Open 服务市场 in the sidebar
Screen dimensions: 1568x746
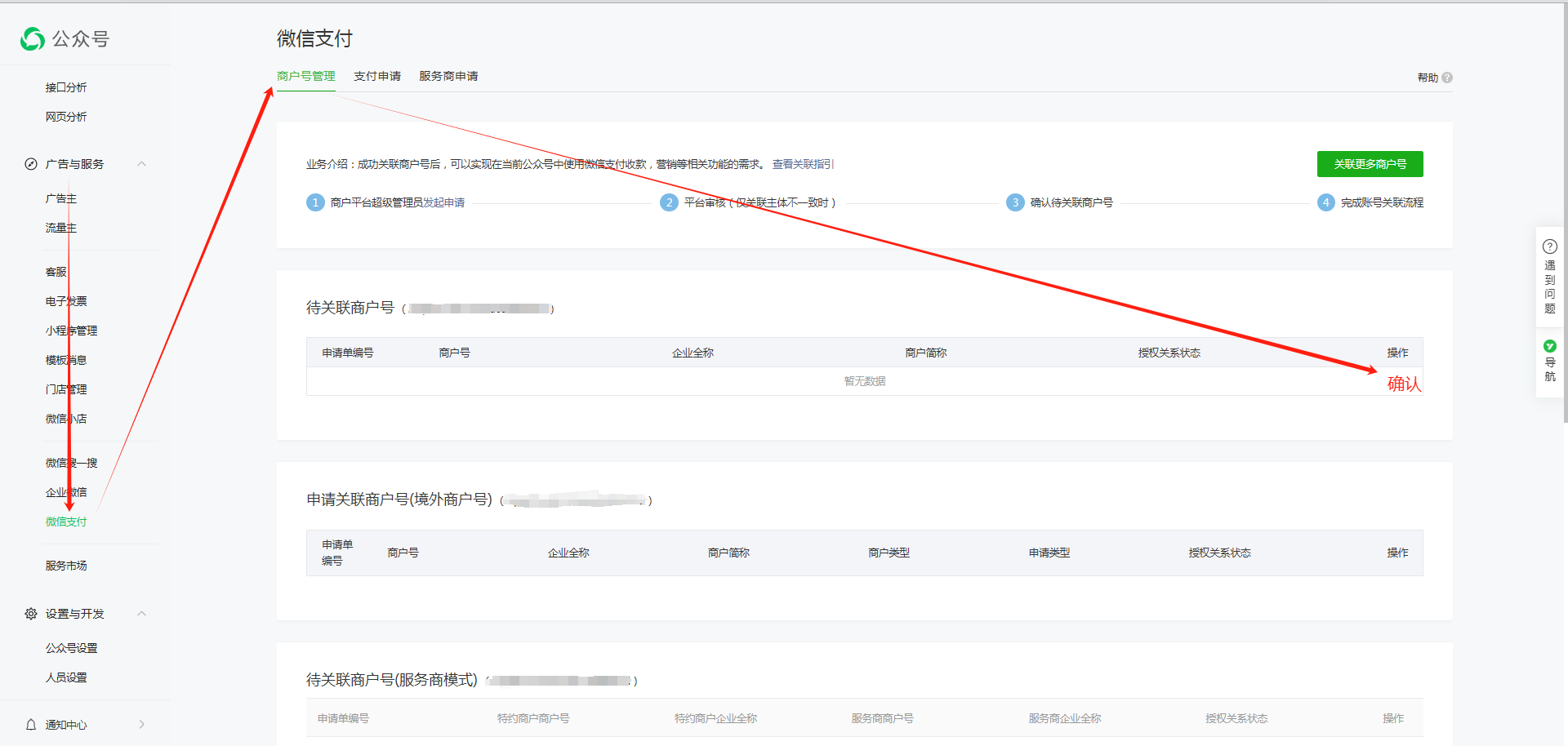(x=66, y=566)
